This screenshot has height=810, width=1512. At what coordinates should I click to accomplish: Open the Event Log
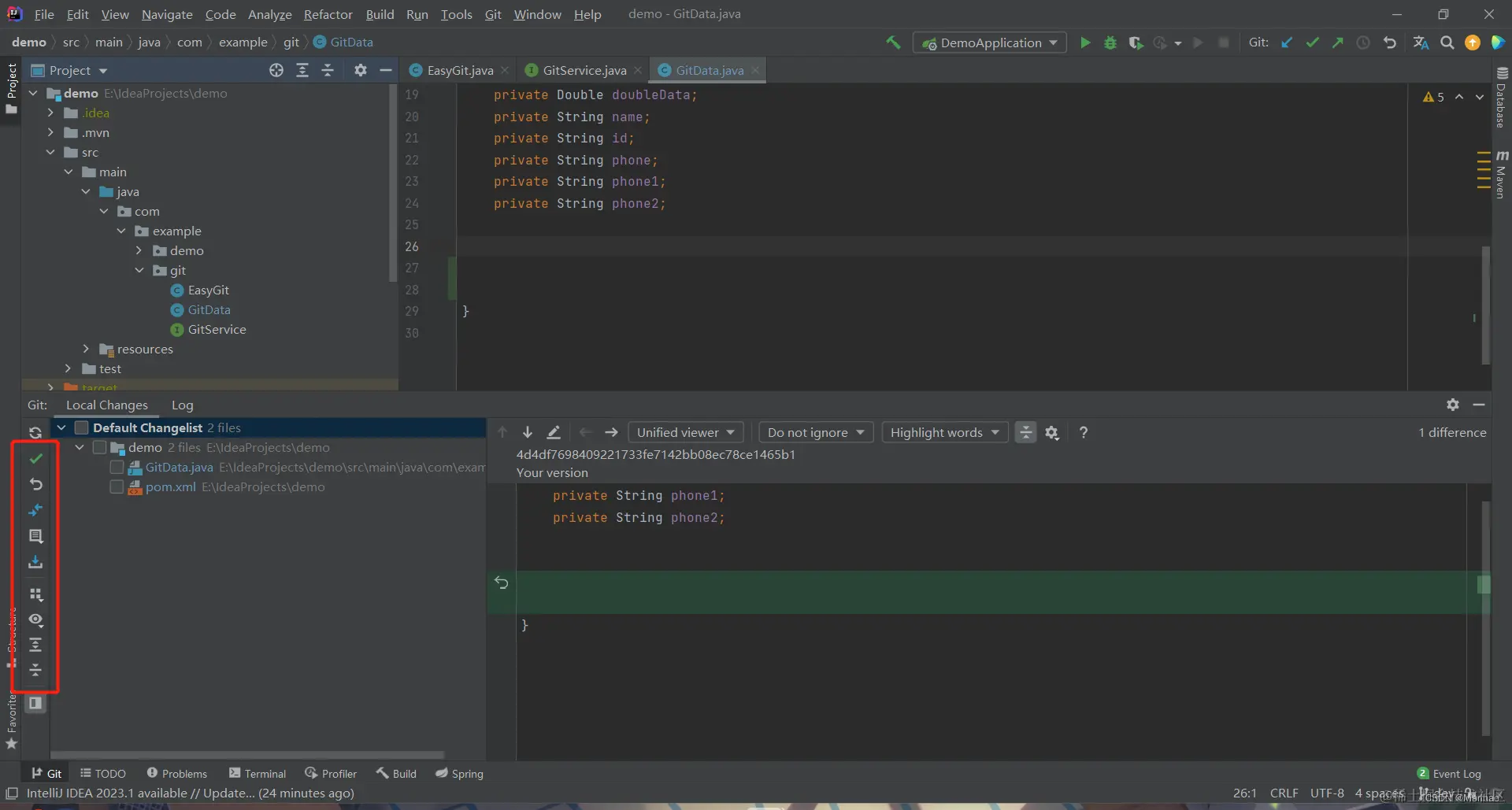tap(1449, 774)
